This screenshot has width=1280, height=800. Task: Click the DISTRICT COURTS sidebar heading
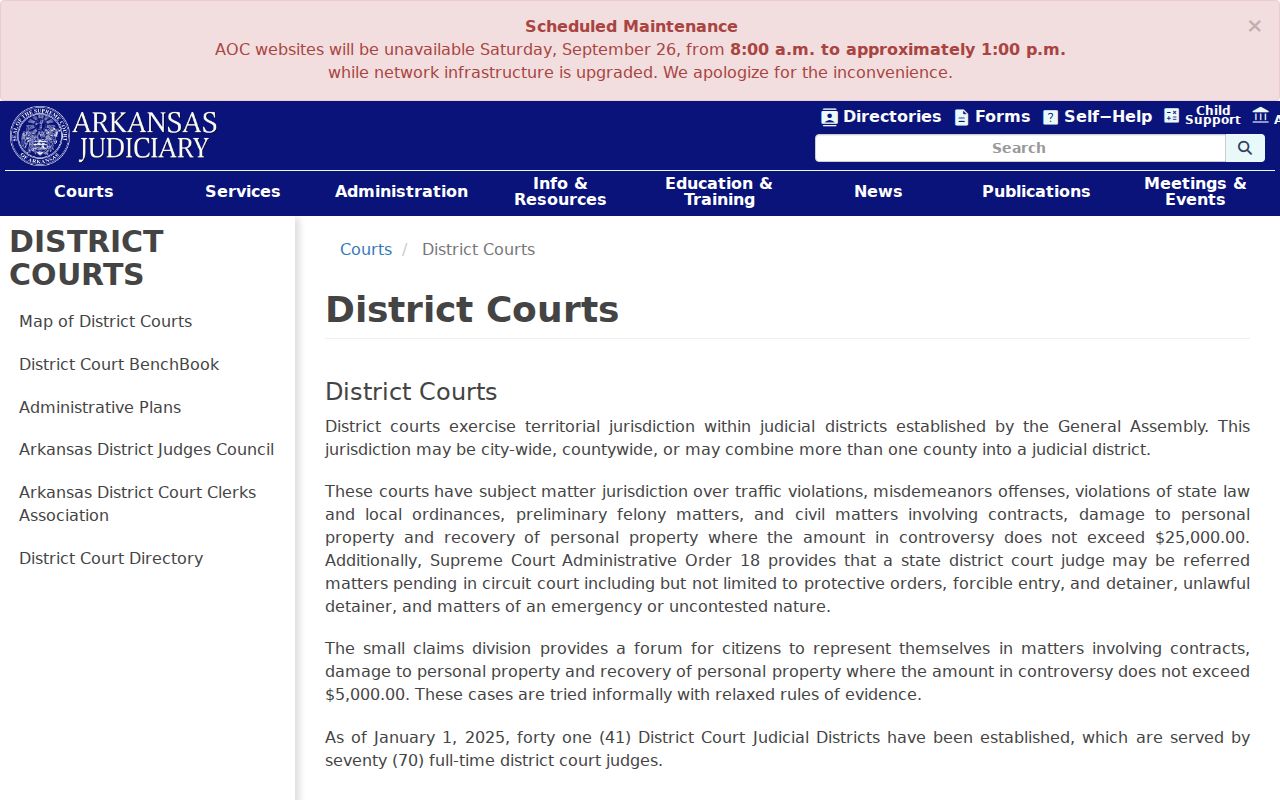(x=86, y=258)
